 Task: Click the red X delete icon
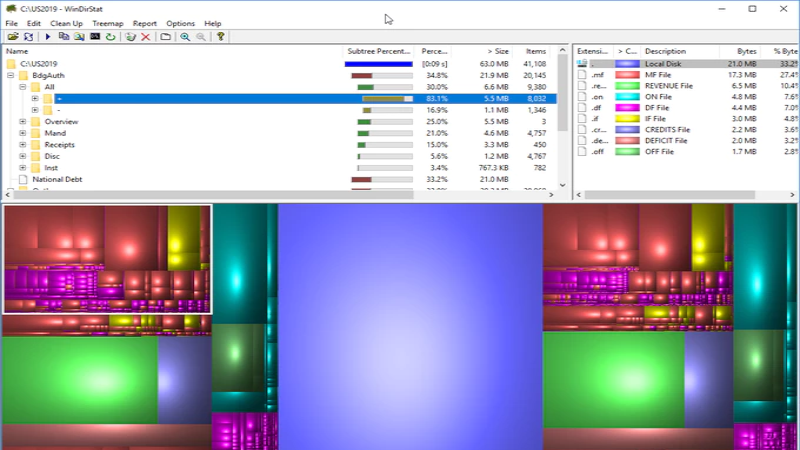[x=146, y=37]
